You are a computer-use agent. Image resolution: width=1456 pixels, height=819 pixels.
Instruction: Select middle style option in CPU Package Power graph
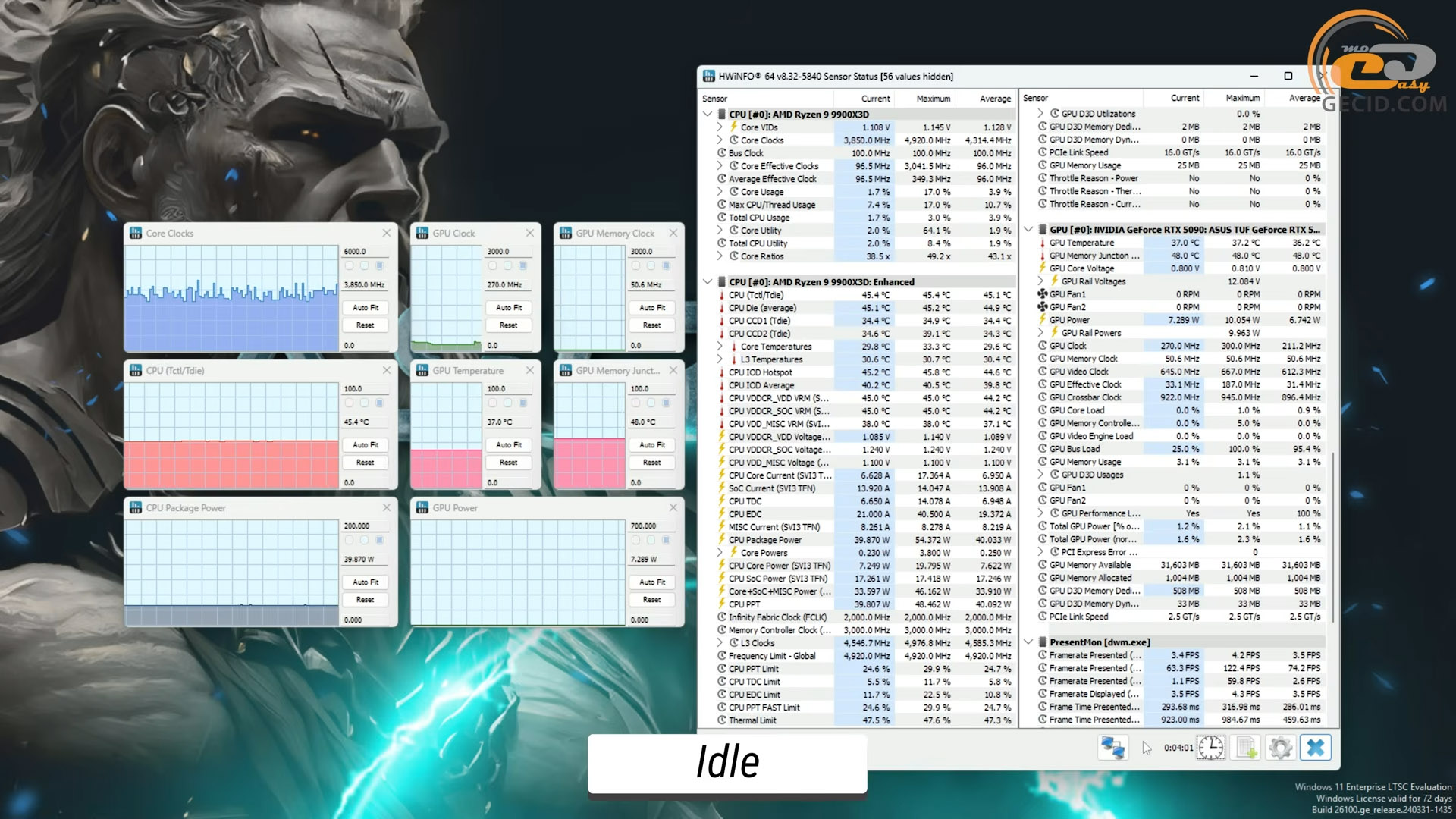click(364, 541)
